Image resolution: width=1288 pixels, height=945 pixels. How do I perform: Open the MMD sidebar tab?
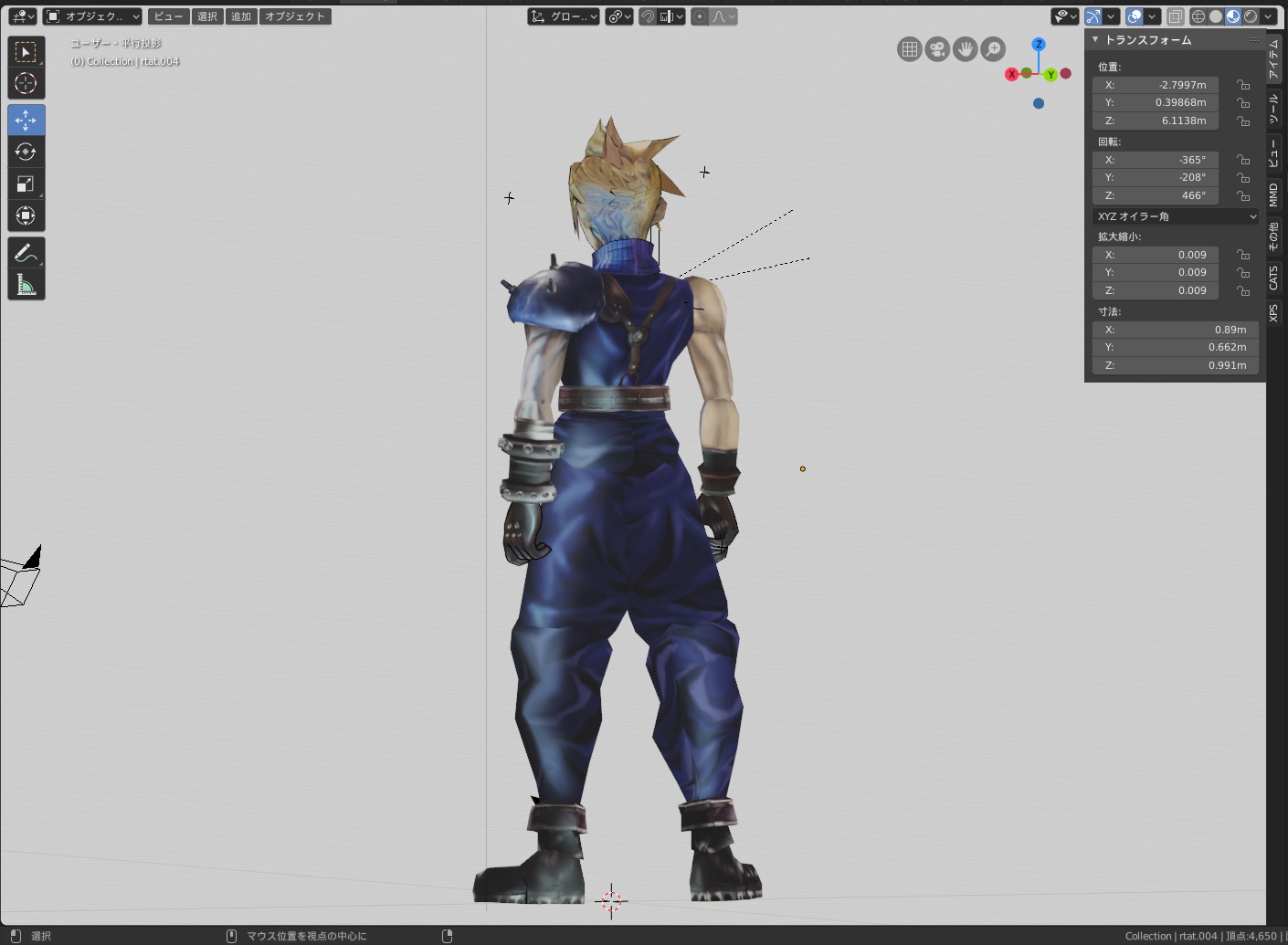click(1274, 194)
